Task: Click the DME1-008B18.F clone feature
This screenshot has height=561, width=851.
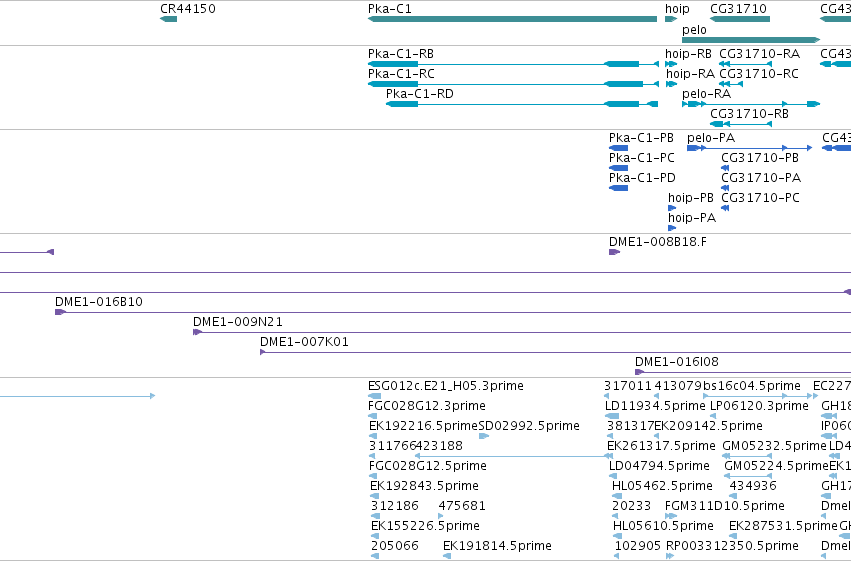Action: (x=614, y=252)
